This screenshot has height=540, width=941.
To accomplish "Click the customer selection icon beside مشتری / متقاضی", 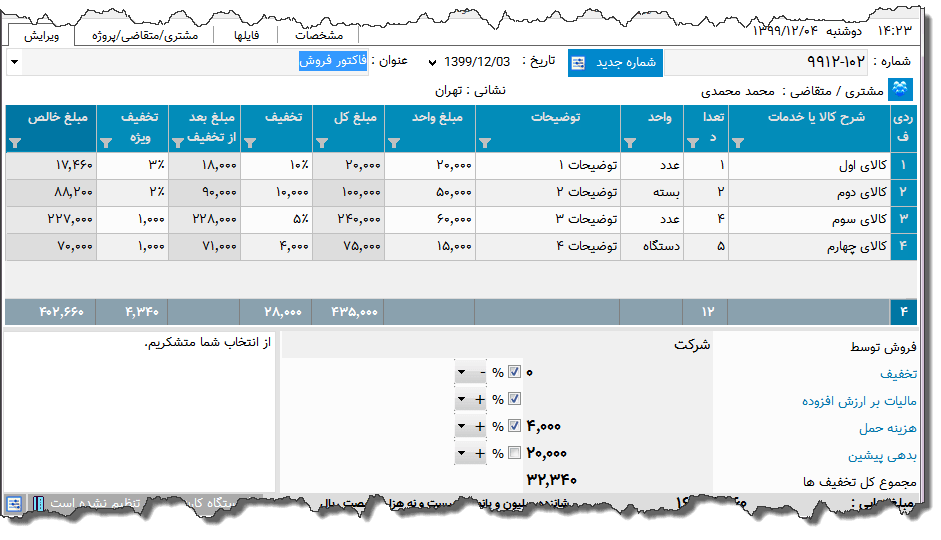I will pos(900,89).
